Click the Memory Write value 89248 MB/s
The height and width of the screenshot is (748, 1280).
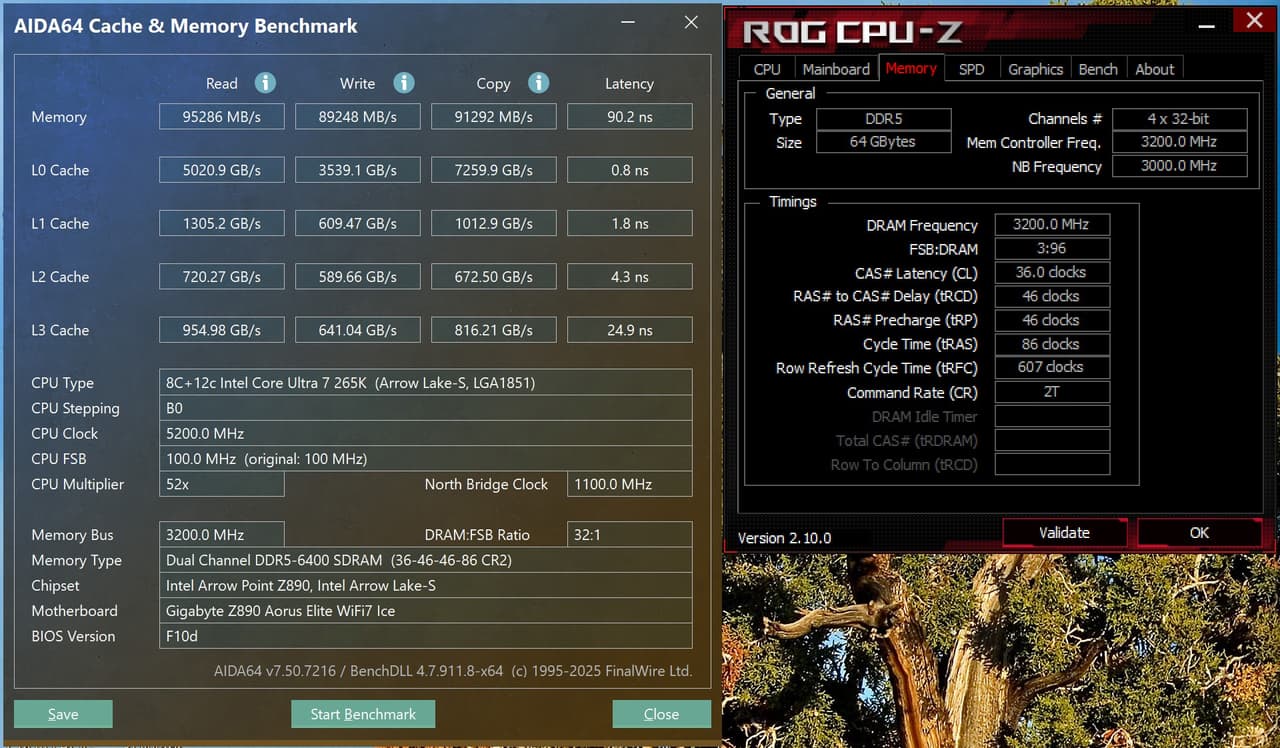(x=358, y=116)
